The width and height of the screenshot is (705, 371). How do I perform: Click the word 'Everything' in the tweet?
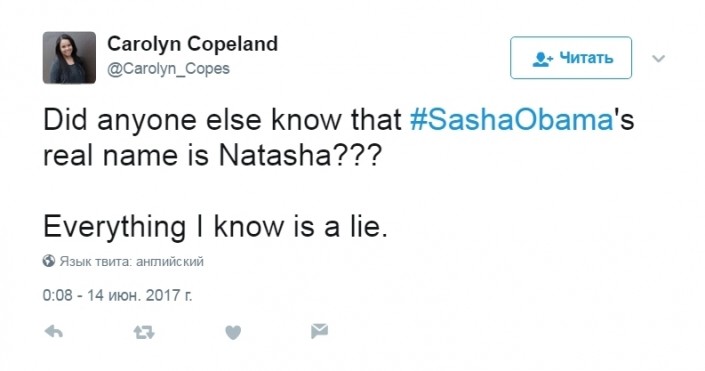click(115, 227)
